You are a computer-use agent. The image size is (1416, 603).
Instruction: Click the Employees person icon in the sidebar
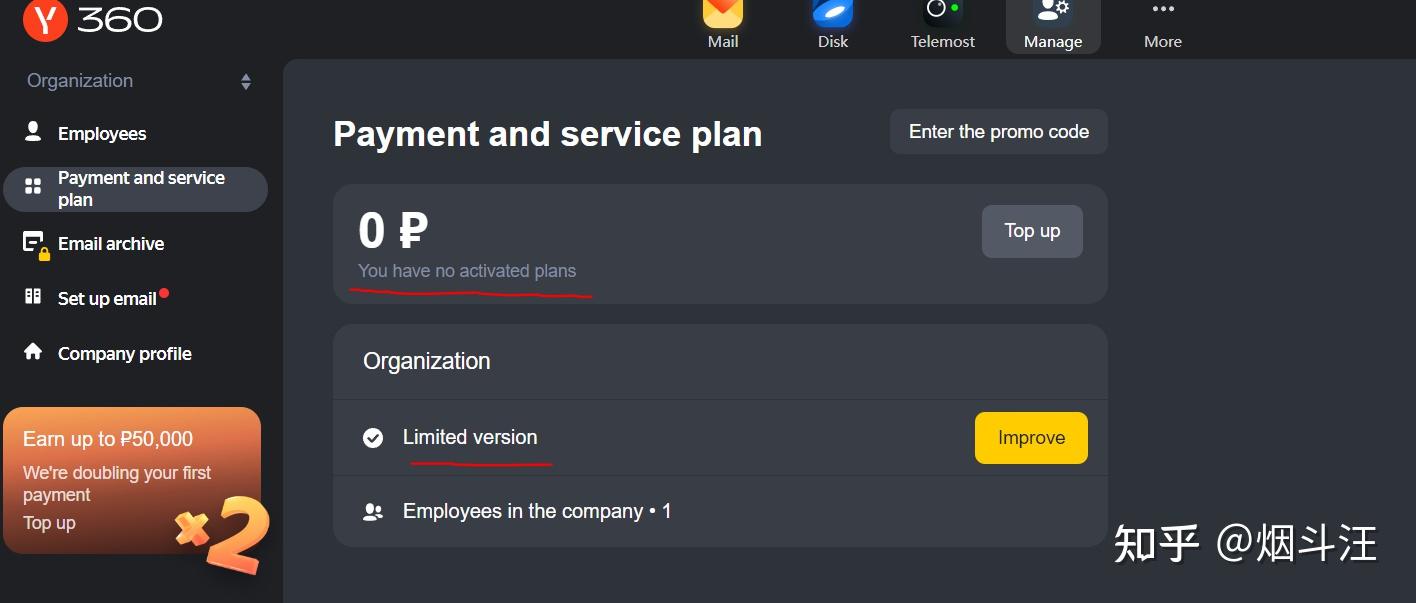coord(33,132)
